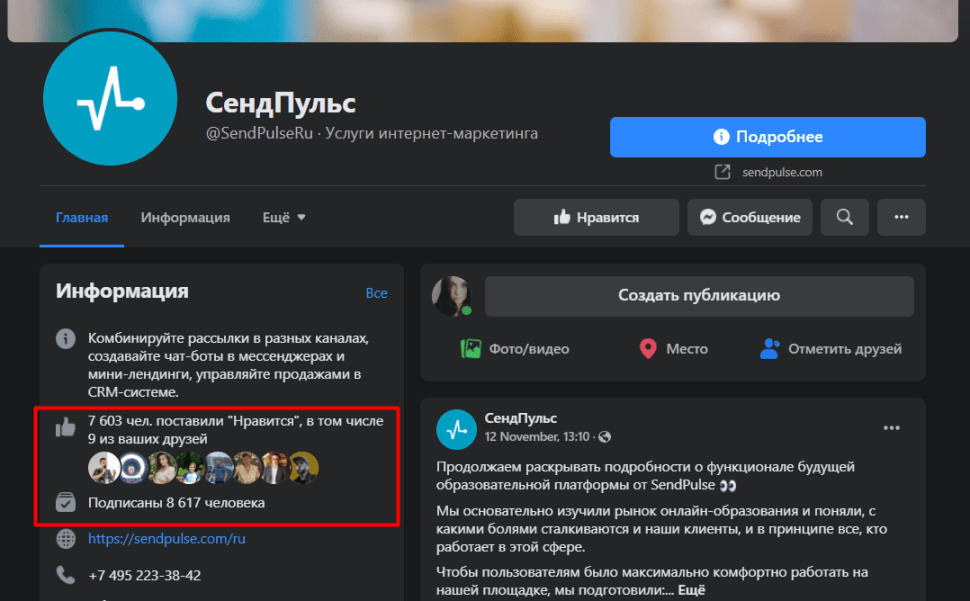970x601 pixels.
Task: Open the page search magnifier icon
Action: point(844,217)
